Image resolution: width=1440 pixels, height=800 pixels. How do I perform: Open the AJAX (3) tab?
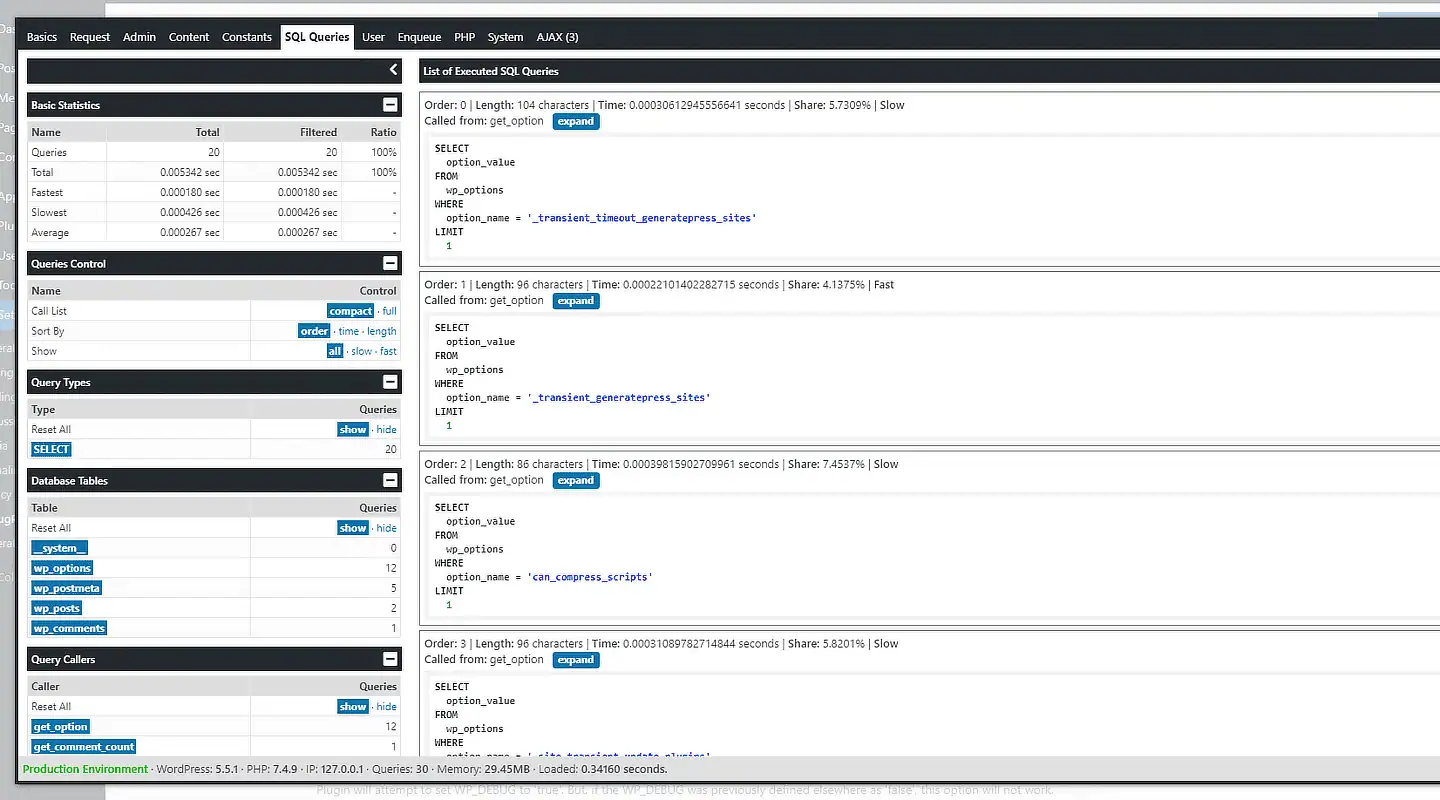557,37
